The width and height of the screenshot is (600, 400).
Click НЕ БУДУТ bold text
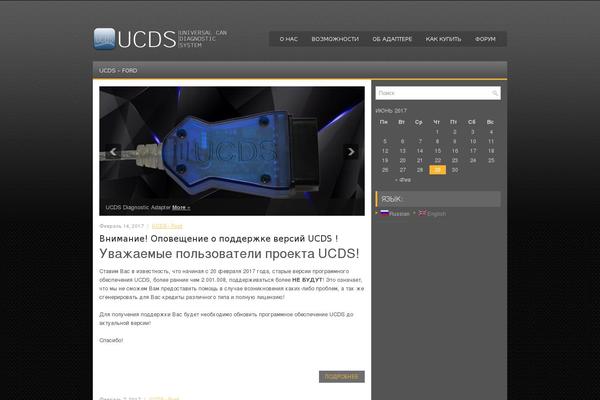[307, 280]
